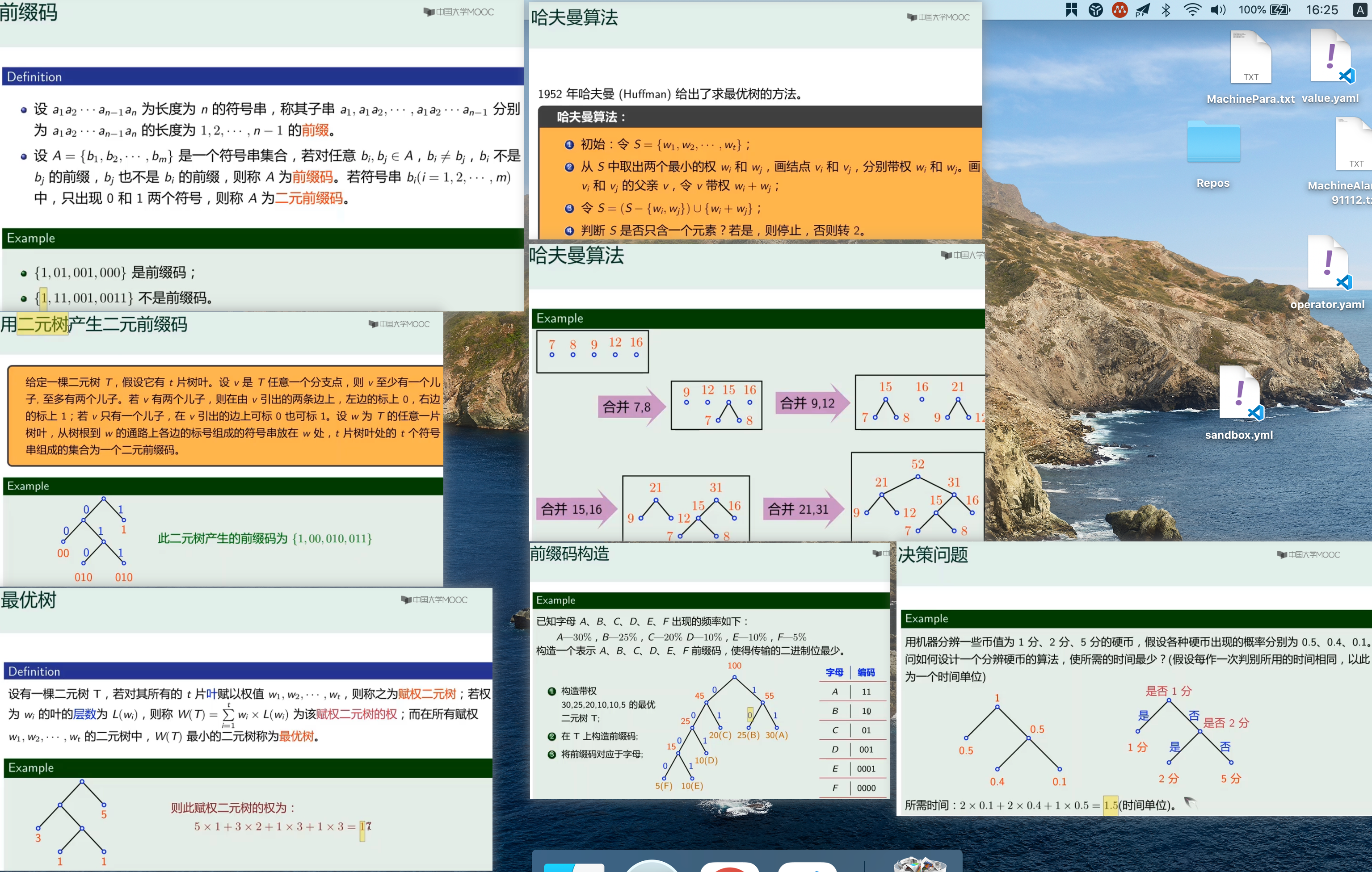Open the Bluetooth menu bar icon
Image resolution: width=1372 pixels, height=872 pixels.
(1165, 10)
